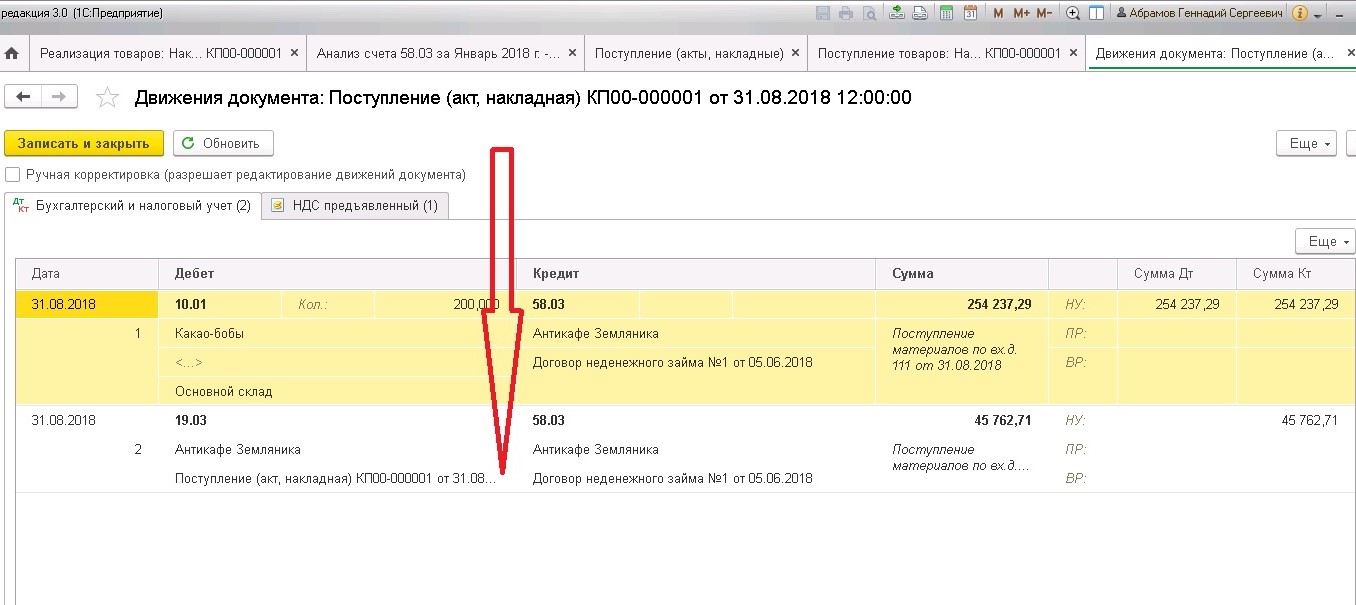Viewport: 1356px width, 605px height.
Task: Close the Анализ счета 58.03 tab
Action: tap(573, 53)
